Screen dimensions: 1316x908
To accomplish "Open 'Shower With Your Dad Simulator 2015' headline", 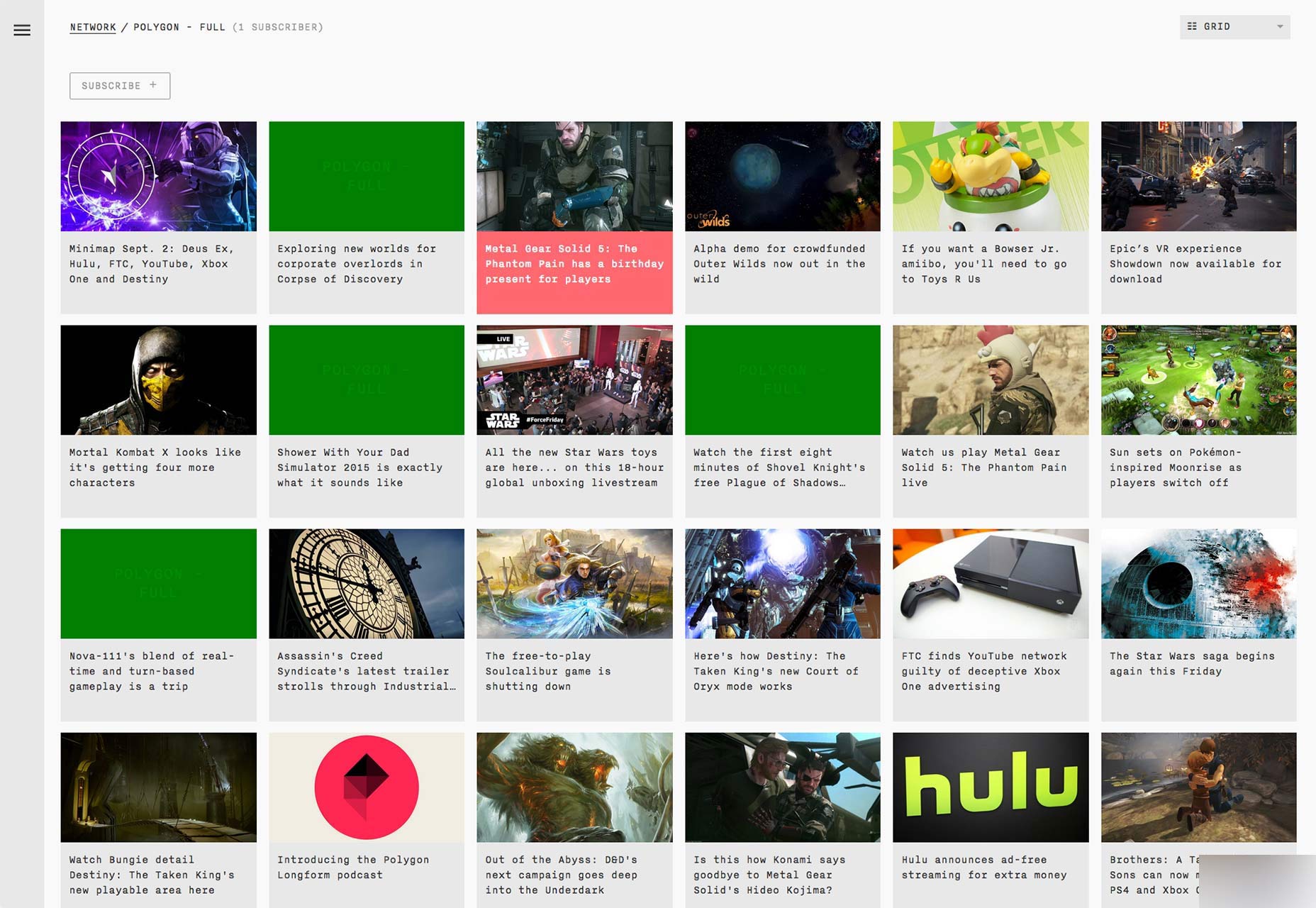I will [x=359, y=467].
